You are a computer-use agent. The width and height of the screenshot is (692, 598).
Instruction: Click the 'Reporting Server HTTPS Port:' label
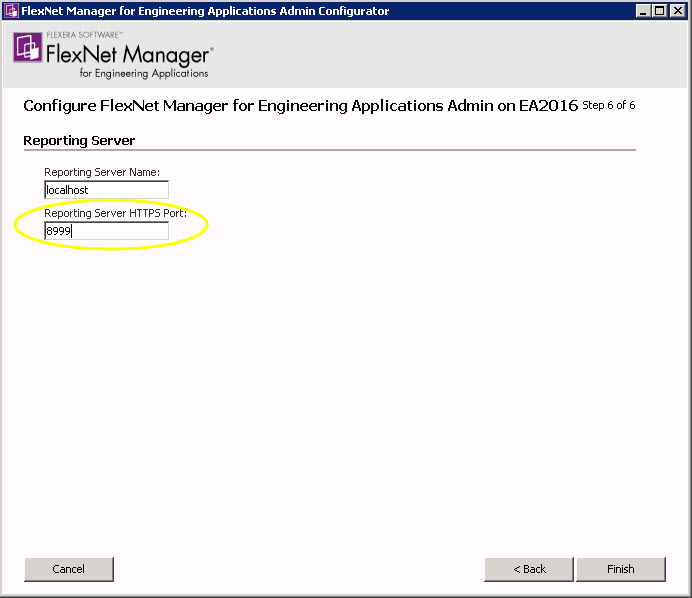116,213
